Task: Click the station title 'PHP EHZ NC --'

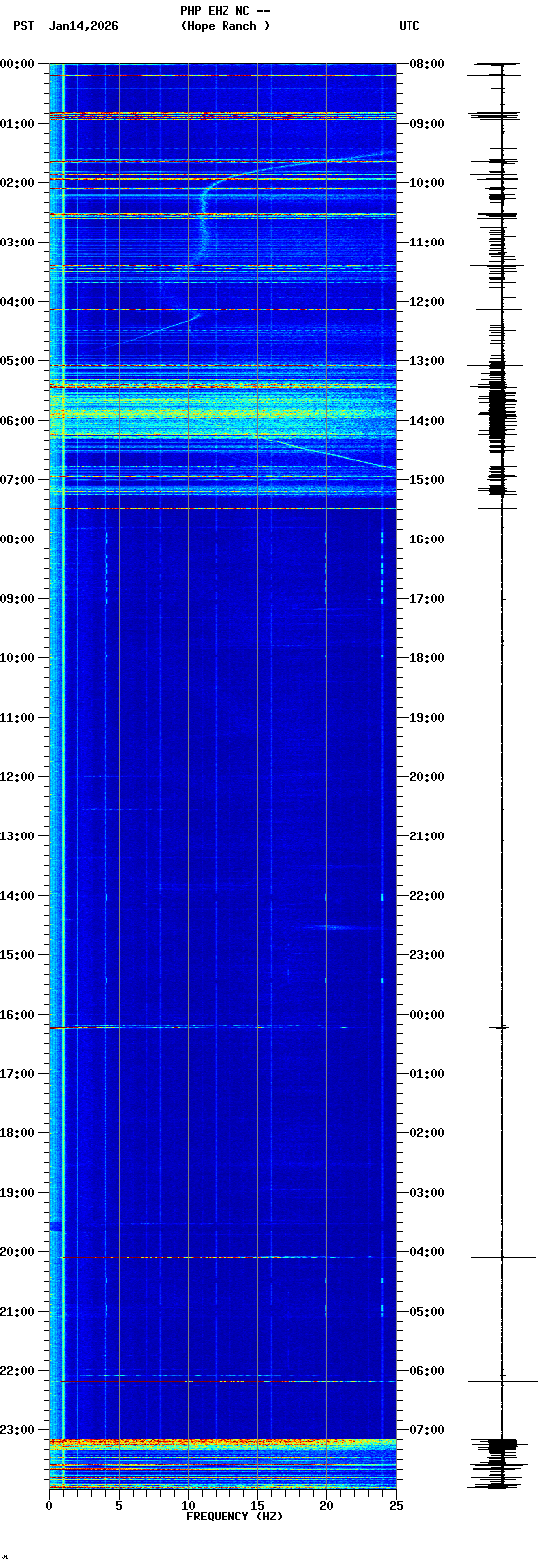Action: 225,11
